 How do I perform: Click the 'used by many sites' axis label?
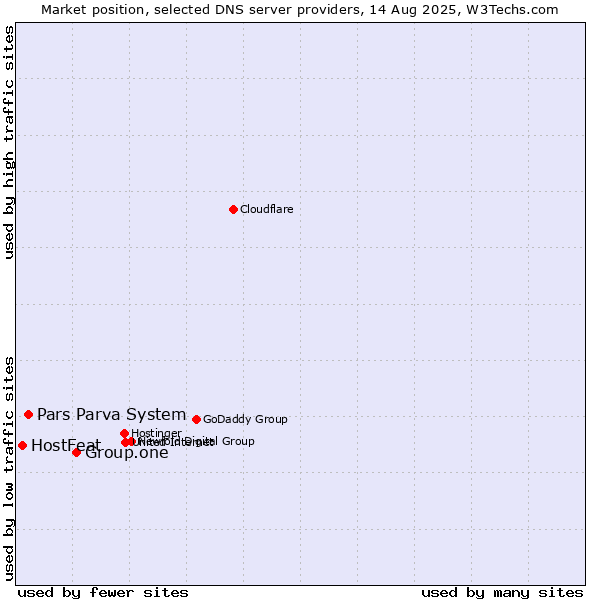click(x=502, y=593)
